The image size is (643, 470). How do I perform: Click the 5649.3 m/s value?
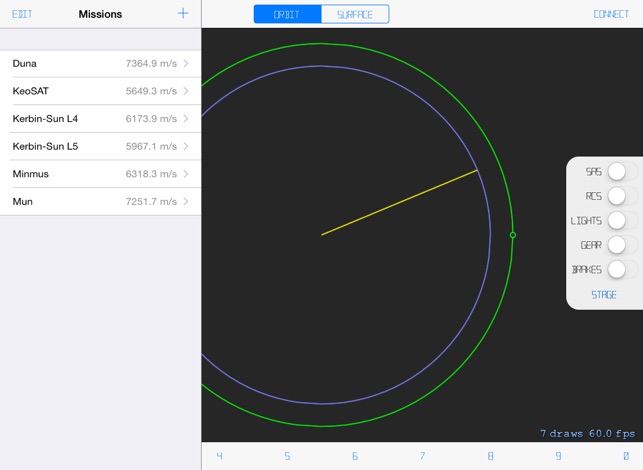tap(151, 91)
